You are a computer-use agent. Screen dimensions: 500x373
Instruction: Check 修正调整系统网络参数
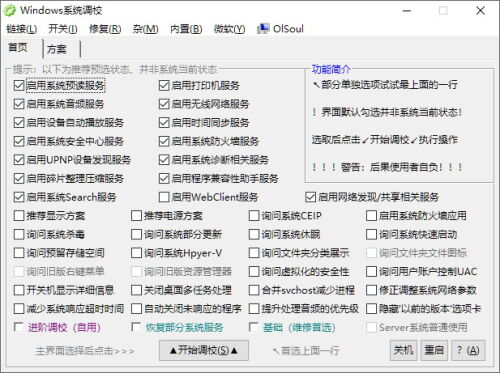tap(371, 290)
